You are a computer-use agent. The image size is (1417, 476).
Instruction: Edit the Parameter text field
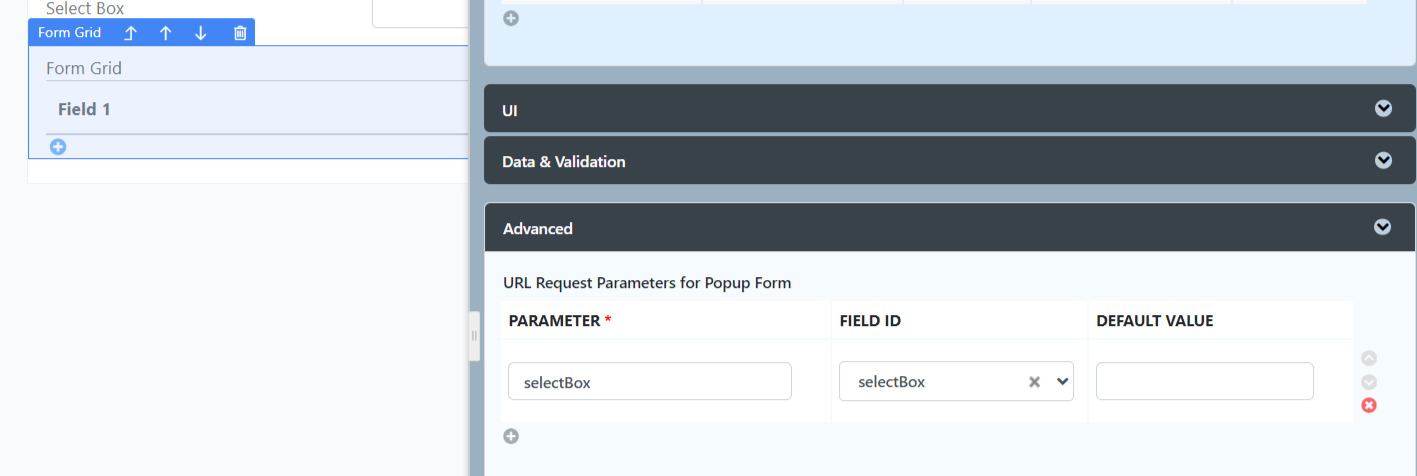[650, 381]
